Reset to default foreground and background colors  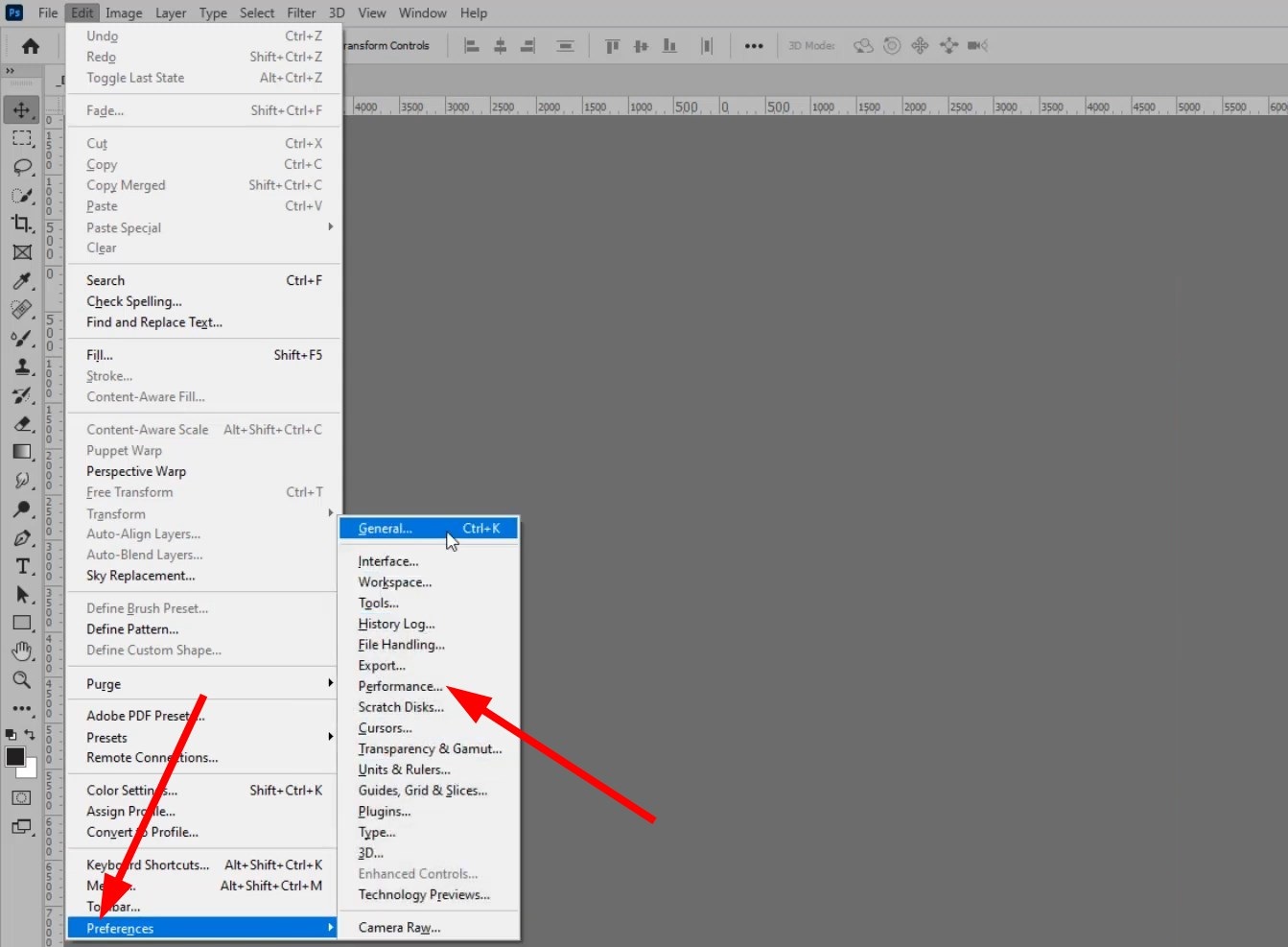11,734
